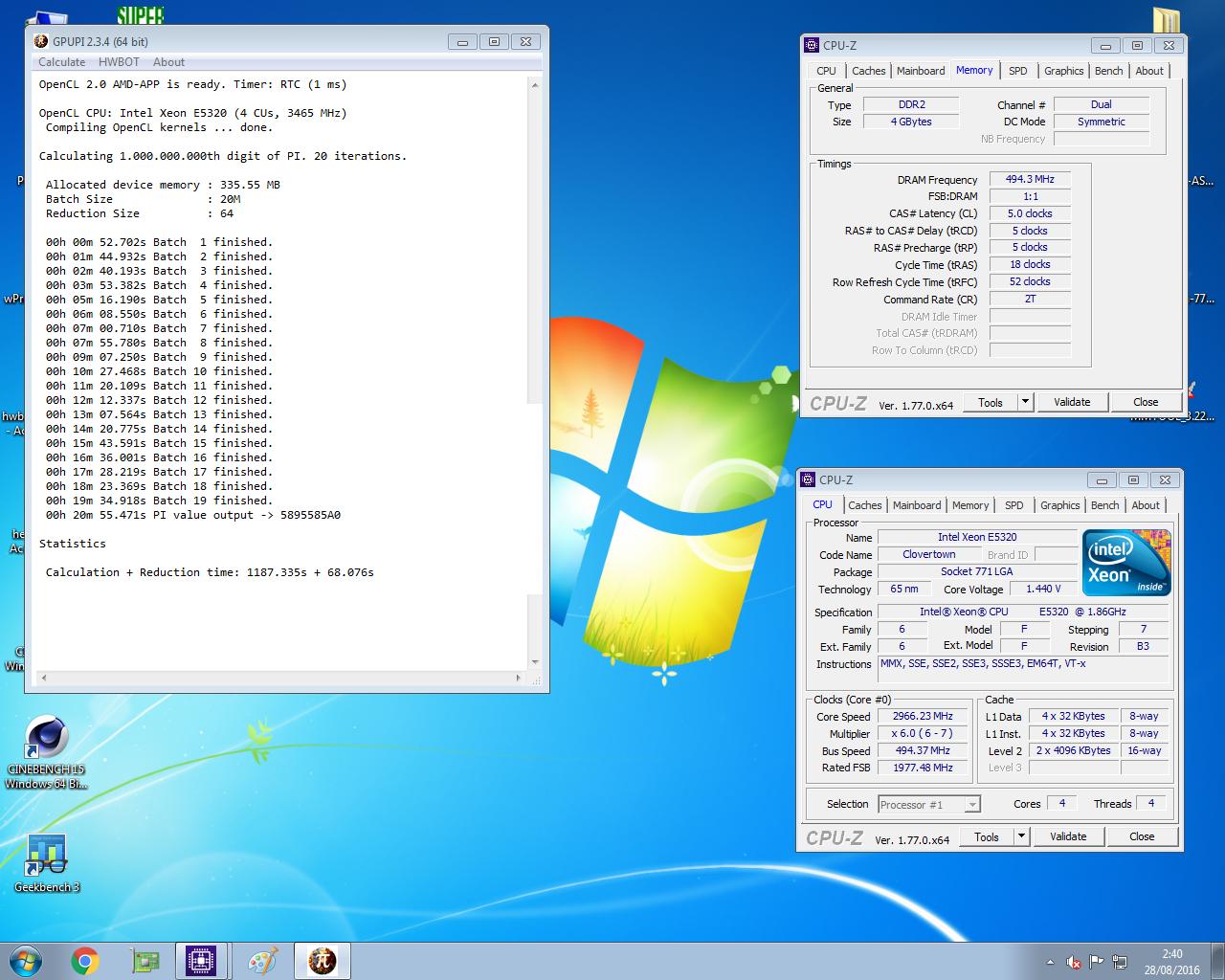Screen dimensions: 1225x980
Task: Open the Processor #1 selection dropdown
Action: point(928,804)
